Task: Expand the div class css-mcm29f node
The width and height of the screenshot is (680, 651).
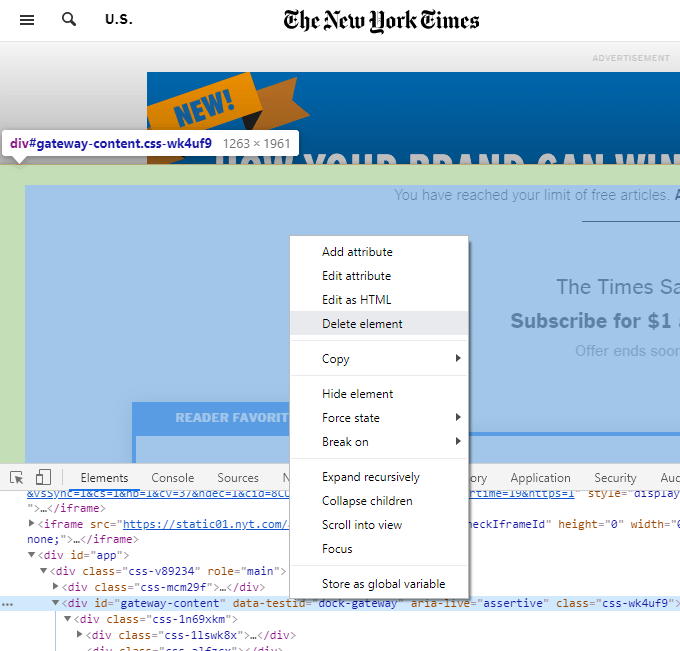Action: pos(56,587)
